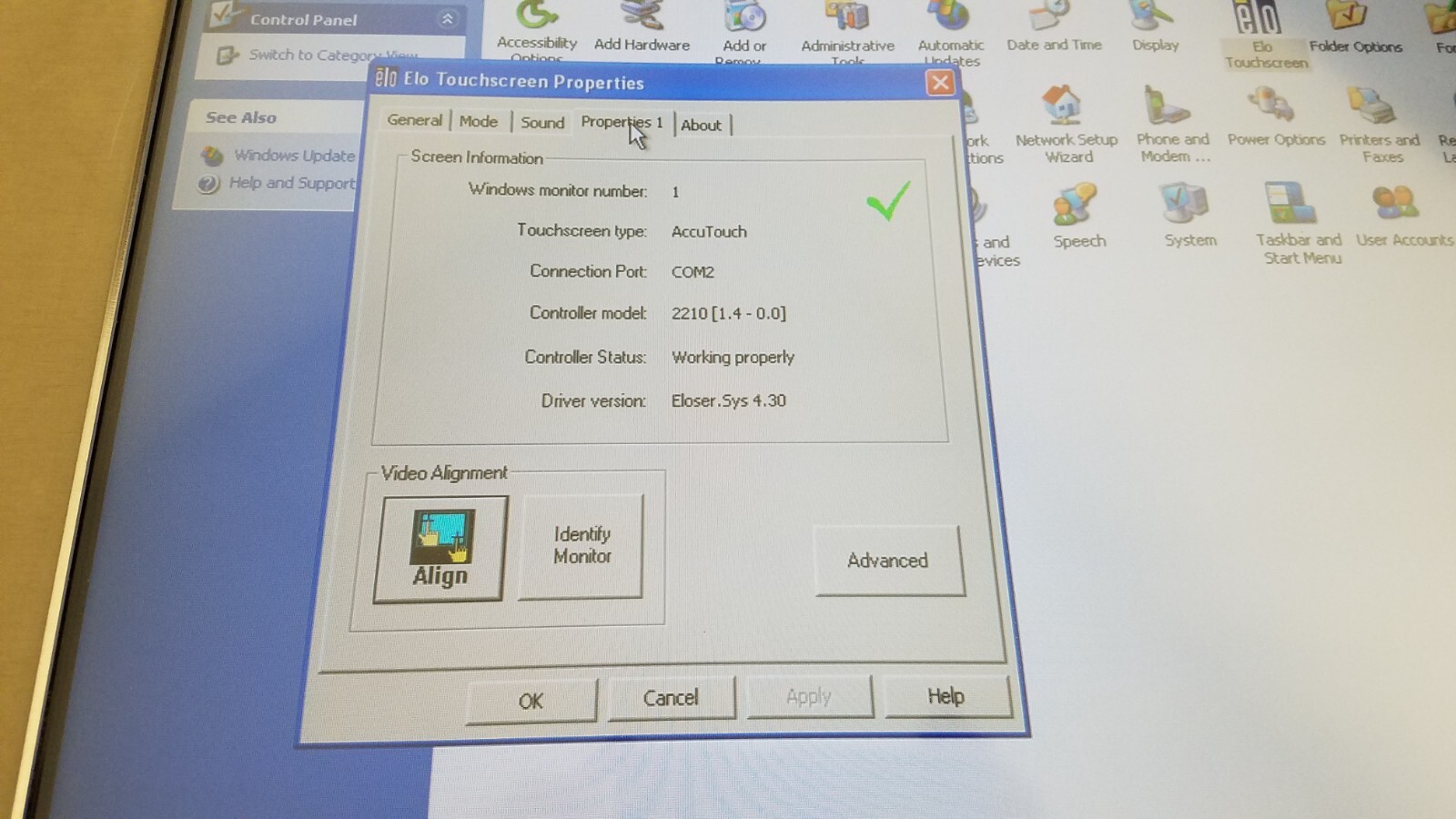Switch to the Mode tab
Image resolution: width=1456 pixels, height=819 pixels.
(x=479, y=121)
